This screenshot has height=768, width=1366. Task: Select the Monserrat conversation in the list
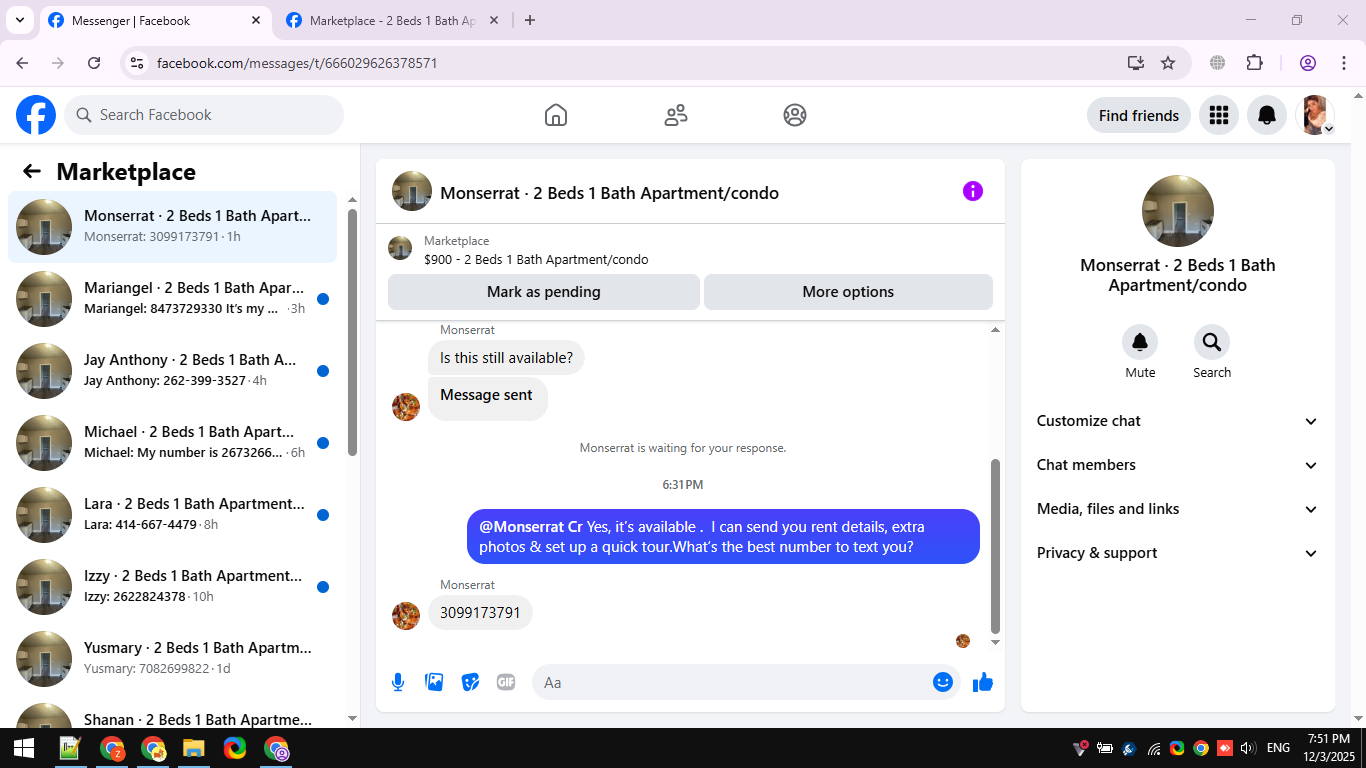(172, 227)
